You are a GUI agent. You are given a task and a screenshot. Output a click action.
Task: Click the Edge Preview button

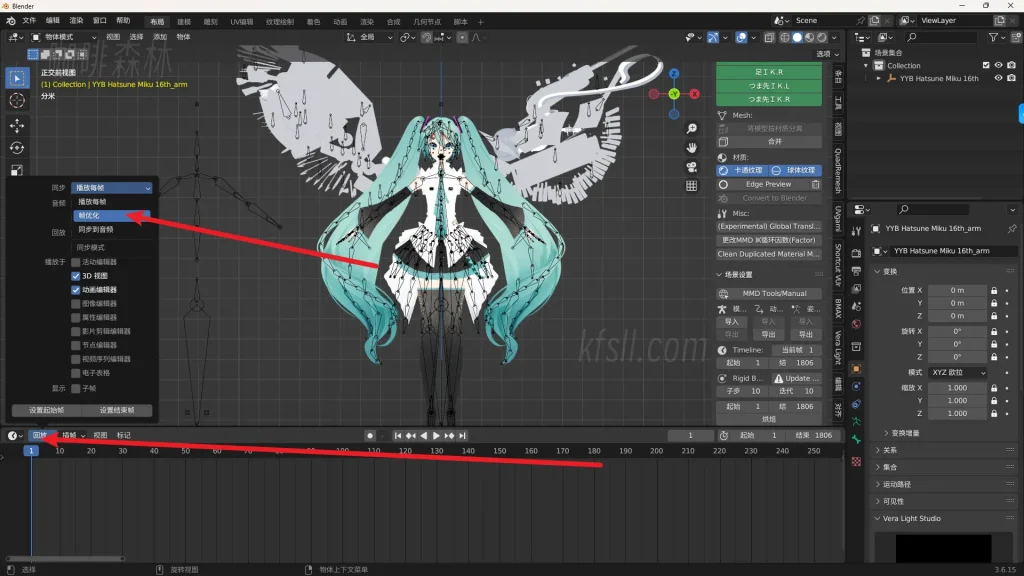(768, 184)
